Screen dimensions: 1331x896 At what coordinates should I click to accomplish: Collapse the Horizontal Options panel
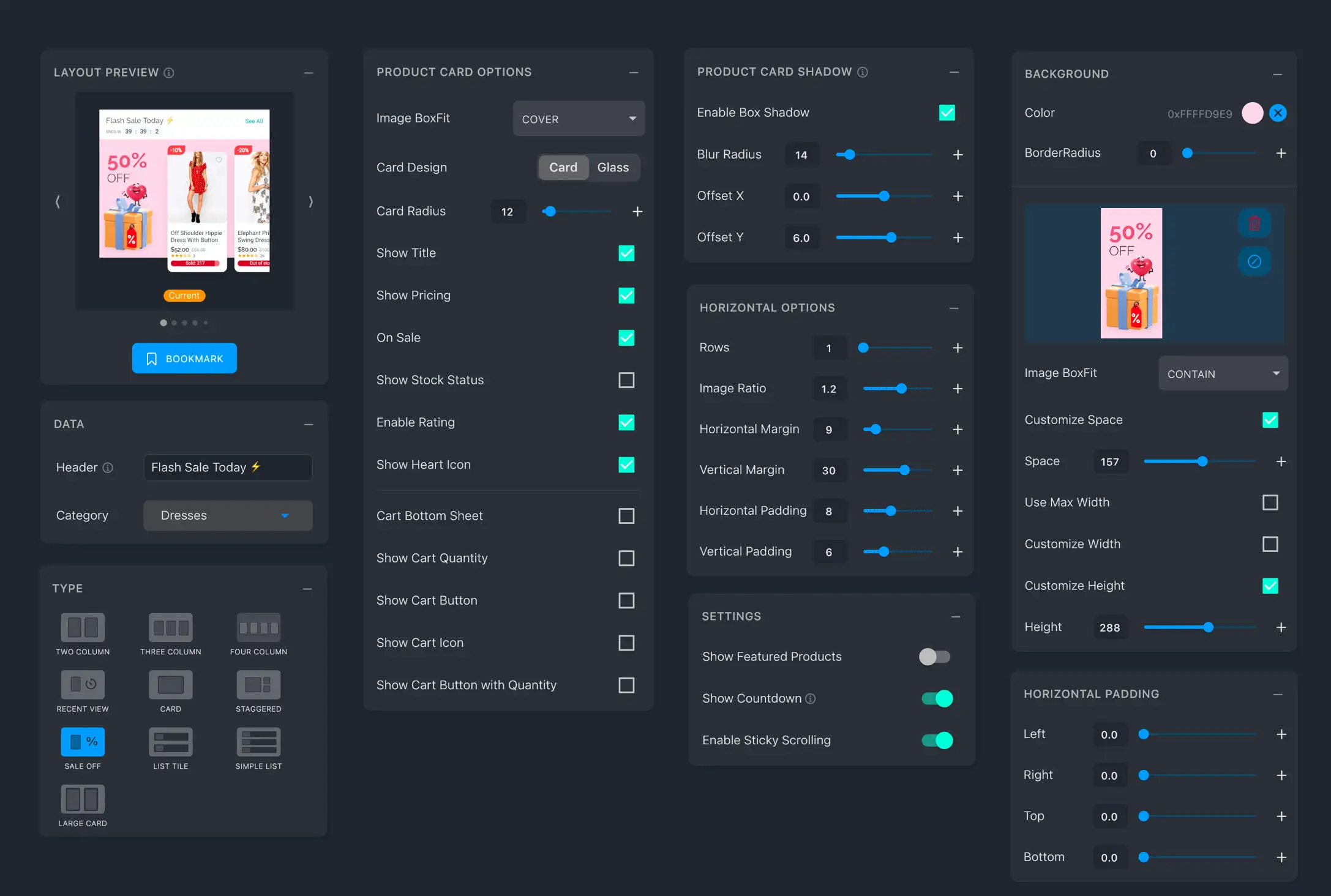pos(954,308)
